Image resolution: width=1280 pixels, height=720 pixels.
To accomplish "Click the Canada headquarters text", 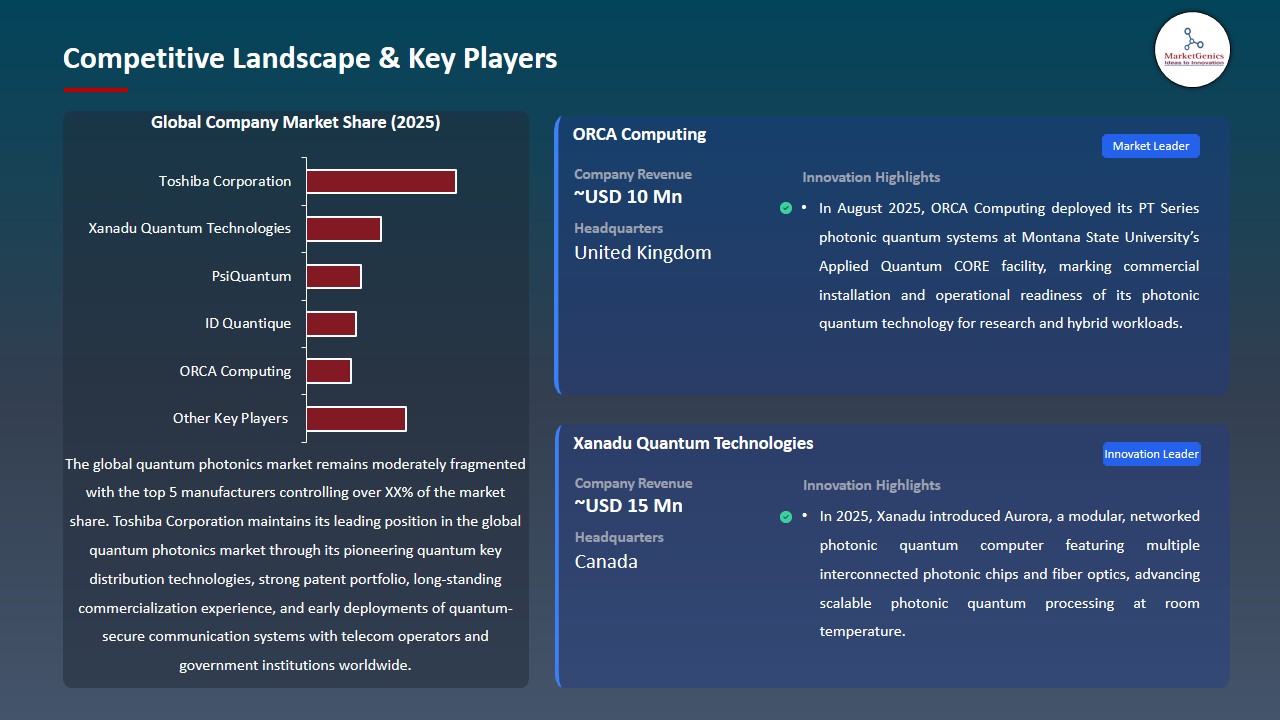I will [606, 561].
